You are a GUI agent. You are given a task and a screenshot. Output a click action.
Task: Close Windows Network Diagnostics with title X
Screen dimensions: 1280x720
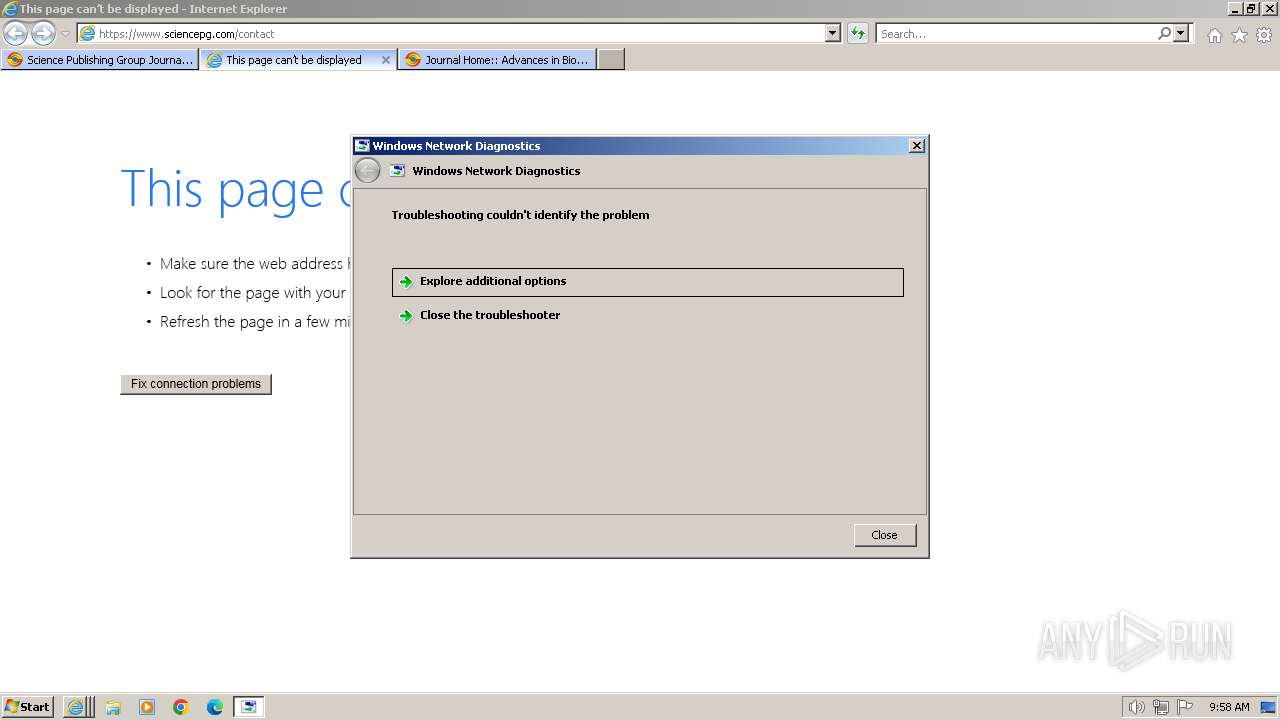pyautogui.click(x=917, y=146)
